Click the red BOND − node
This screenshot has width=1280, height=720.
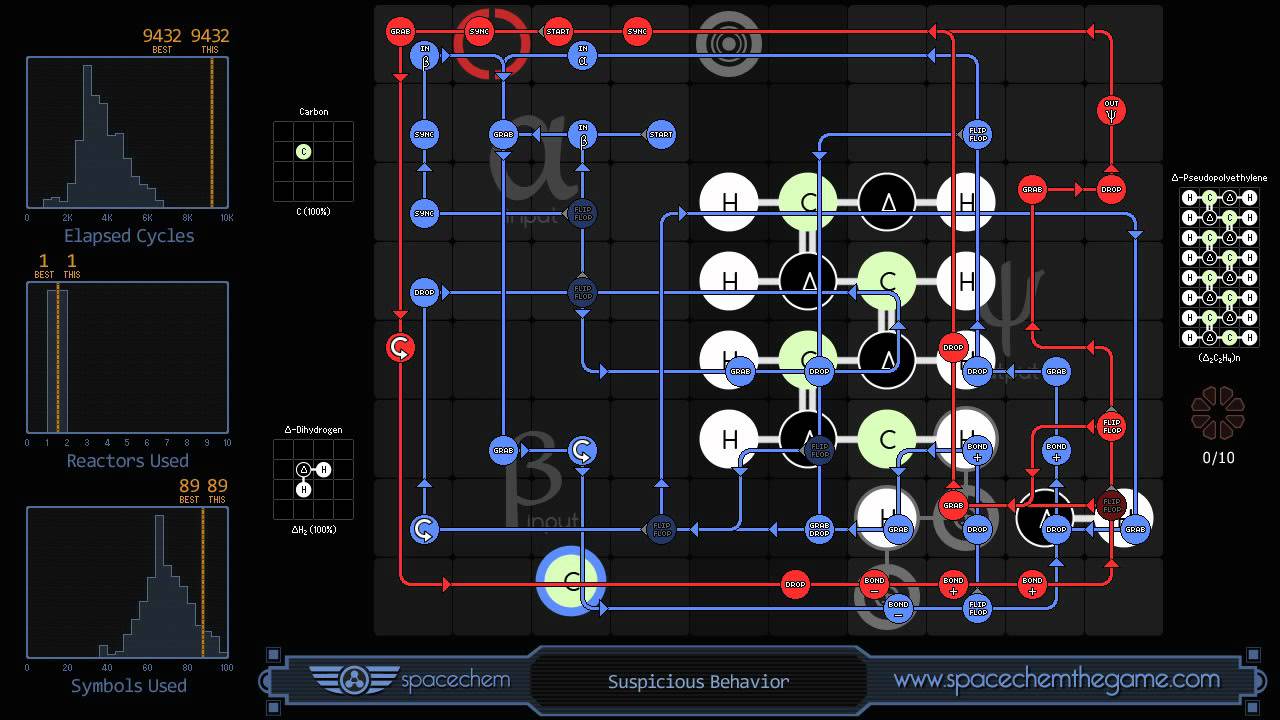pos(874,584)
